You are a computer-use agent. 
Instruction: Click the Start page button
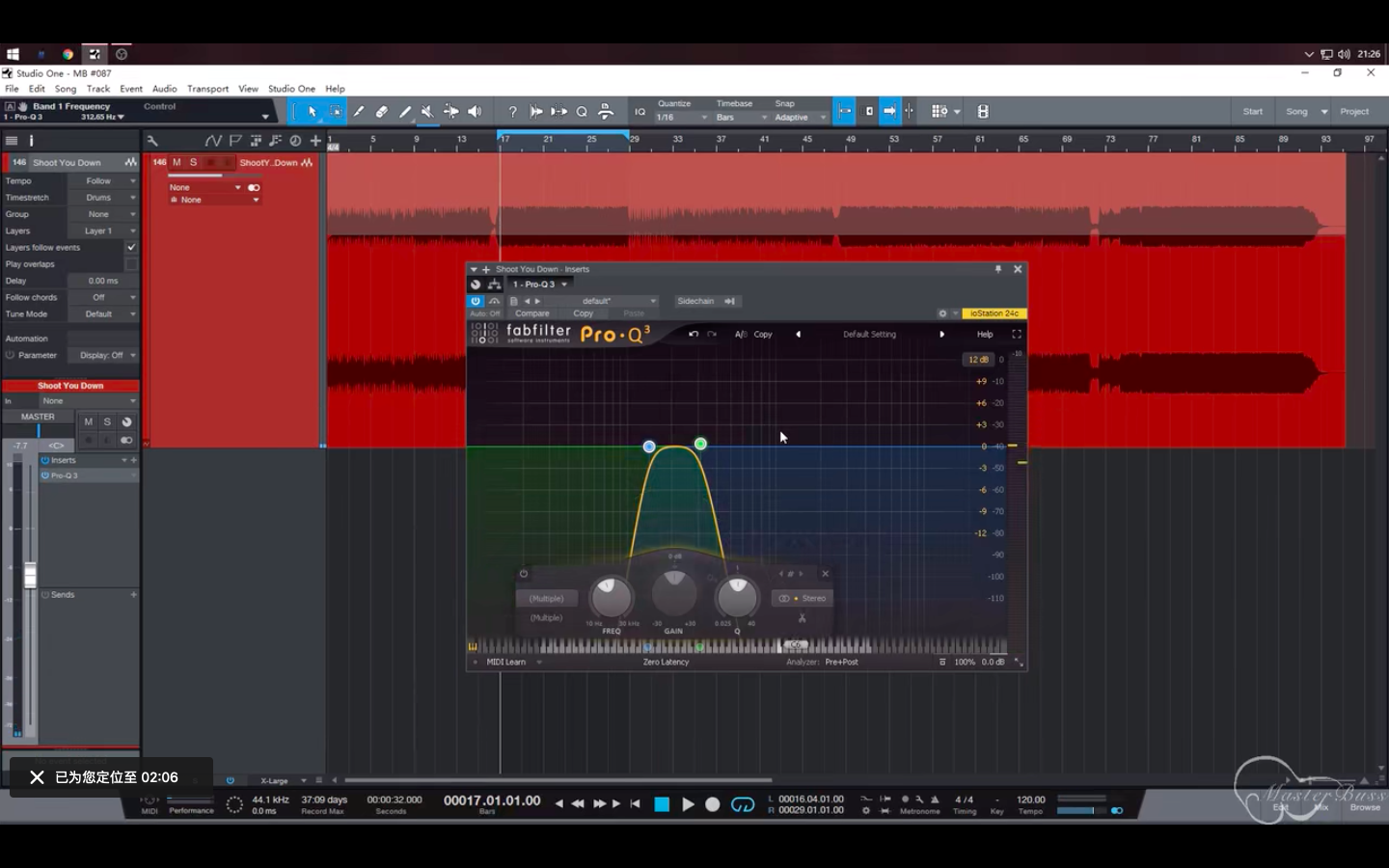click(x=1253, y=112)
